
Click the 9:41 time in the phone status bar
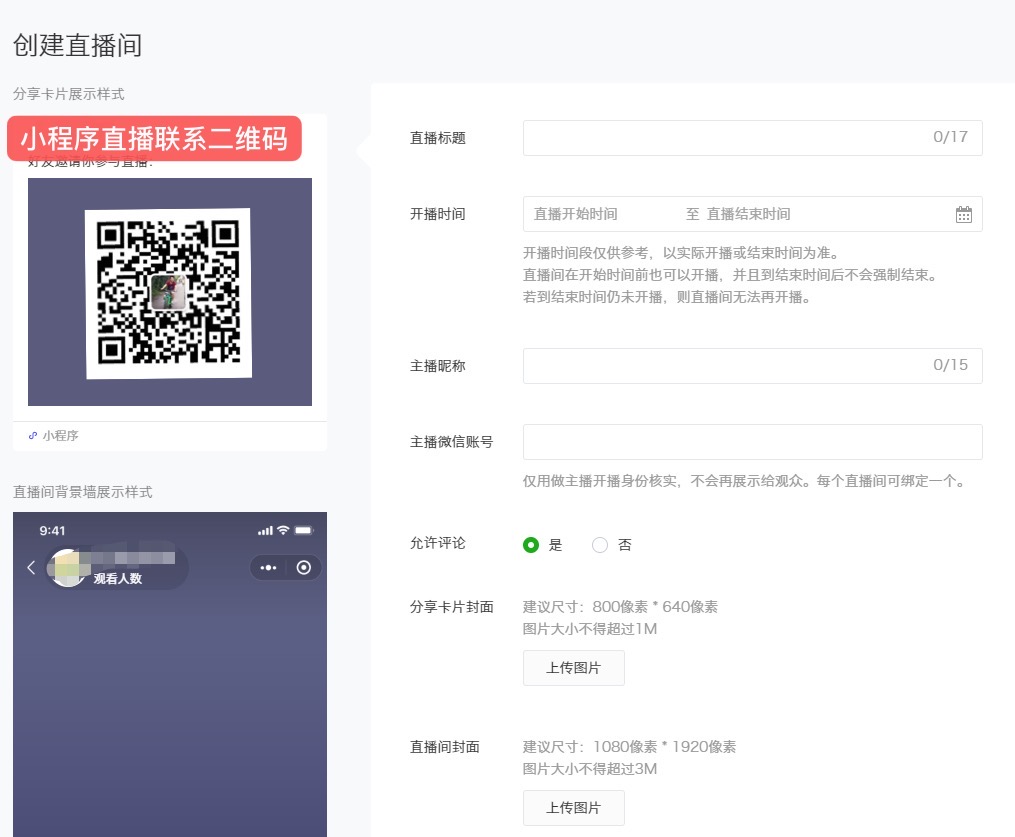[x=52, y=531]
